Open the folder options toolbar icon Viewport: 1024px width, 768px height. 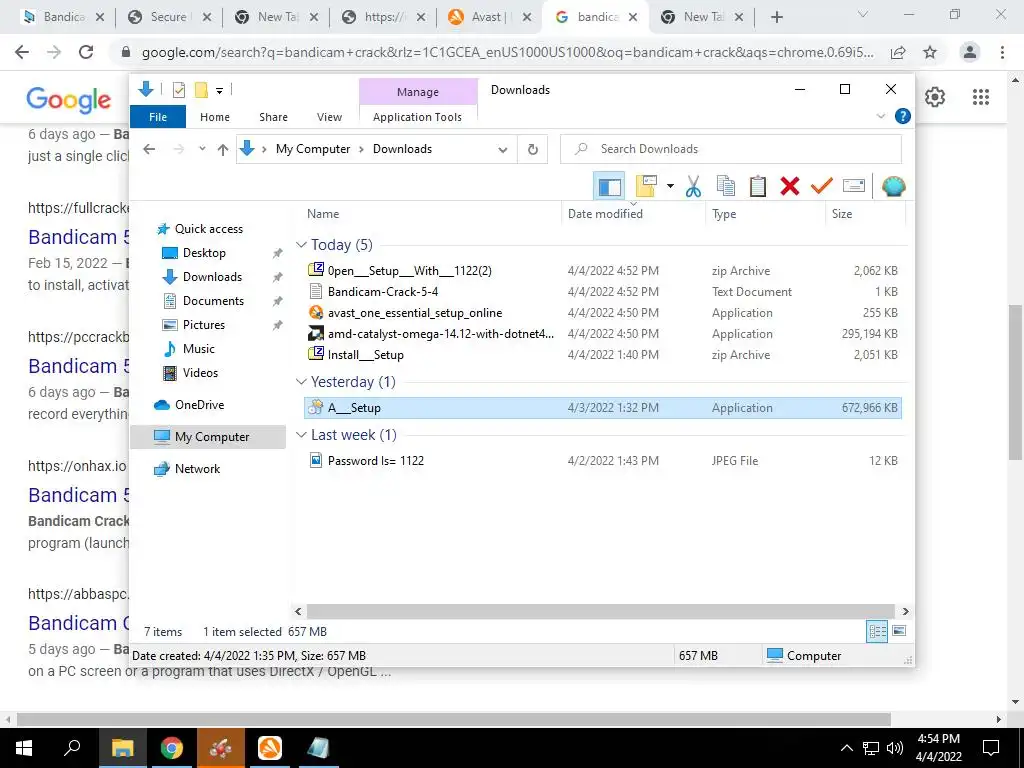(645, 186)
